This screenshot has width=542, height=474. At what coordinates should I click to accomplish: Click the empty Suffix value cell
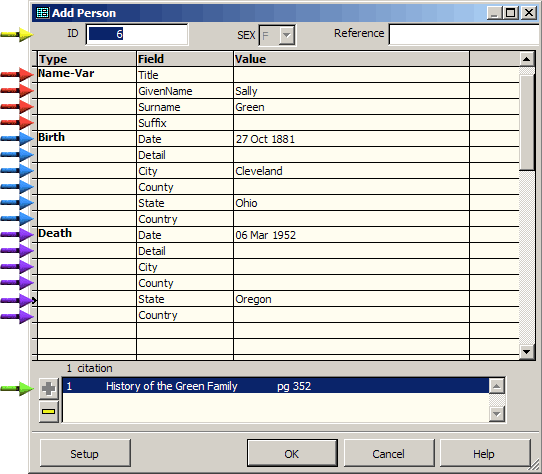[x=352, y=123]
